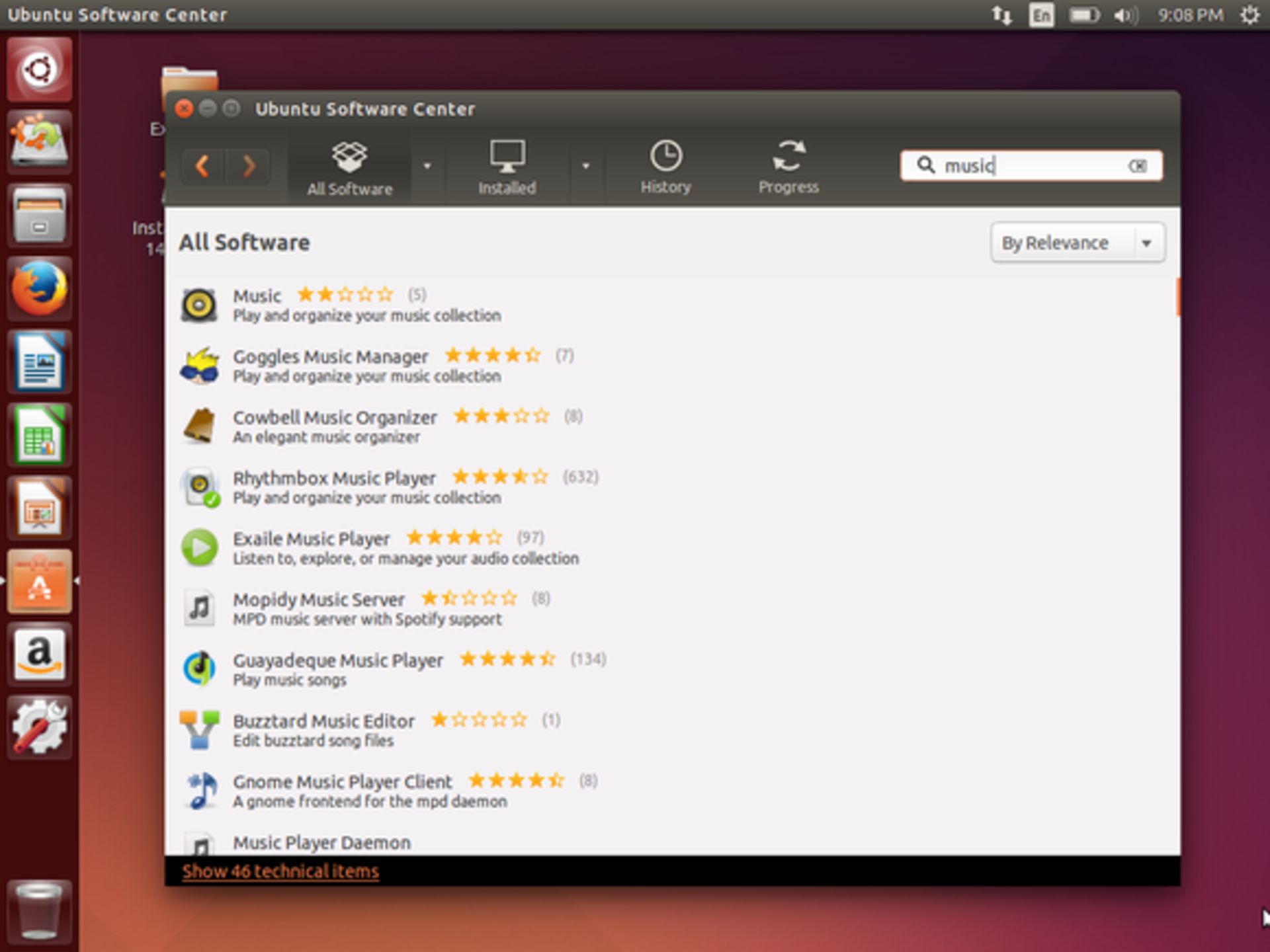Select Guayadeque Music Player title
The height and width of the screenshot is (952, 1270).
pyautogui.click(x=337, y=660)
